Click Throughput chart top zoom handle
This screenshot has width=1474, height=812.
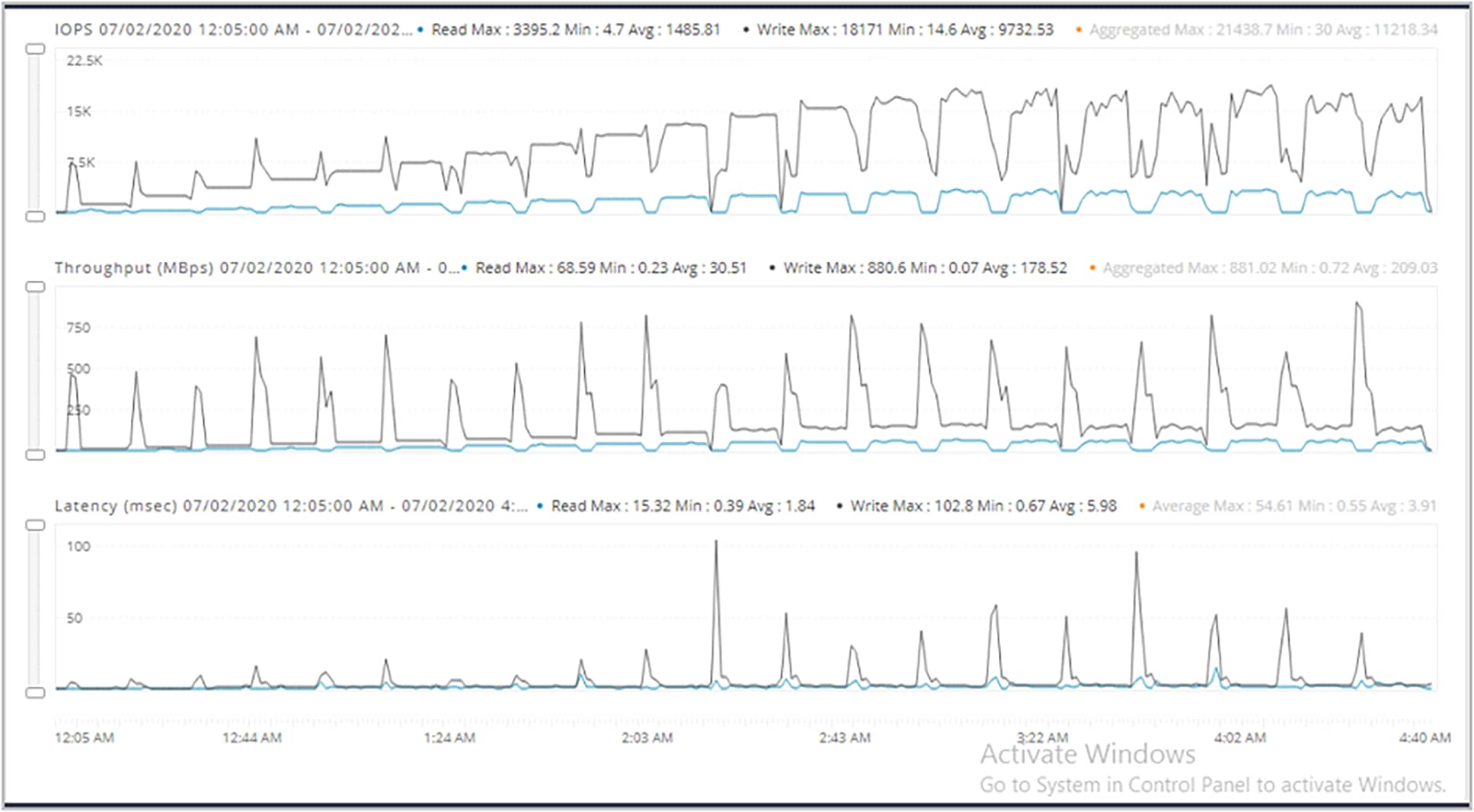35,287
